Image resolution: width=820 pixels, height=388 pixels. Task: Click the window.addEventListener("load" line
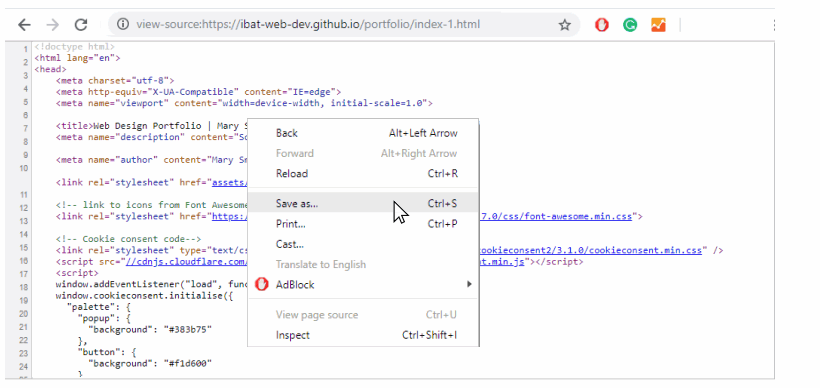(151, 284)
